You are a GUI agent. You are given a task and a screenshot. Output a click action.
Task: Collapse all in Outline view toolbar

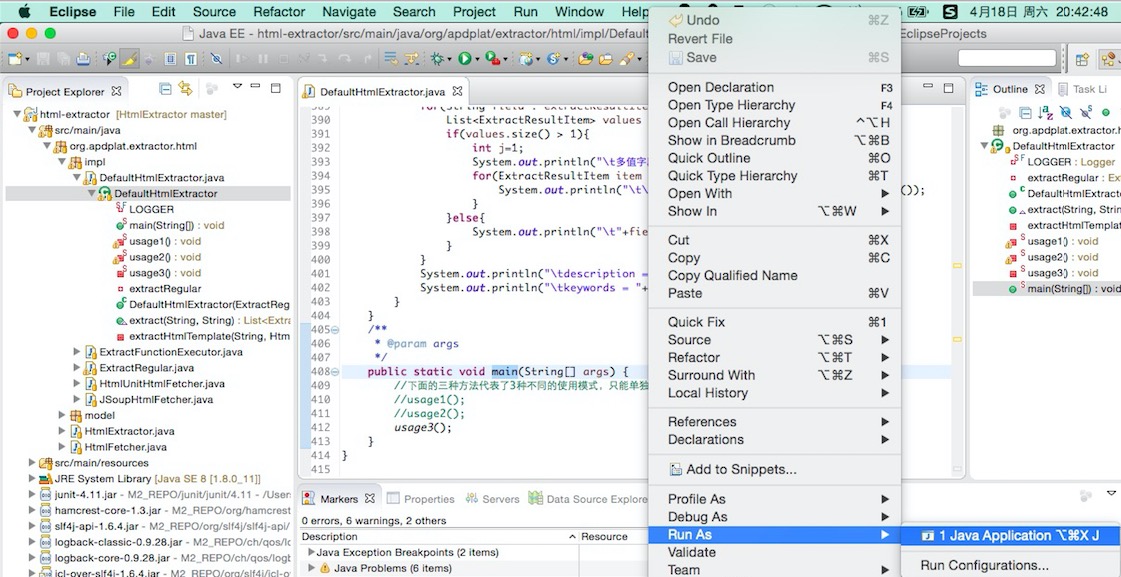tap(1025, 112)
